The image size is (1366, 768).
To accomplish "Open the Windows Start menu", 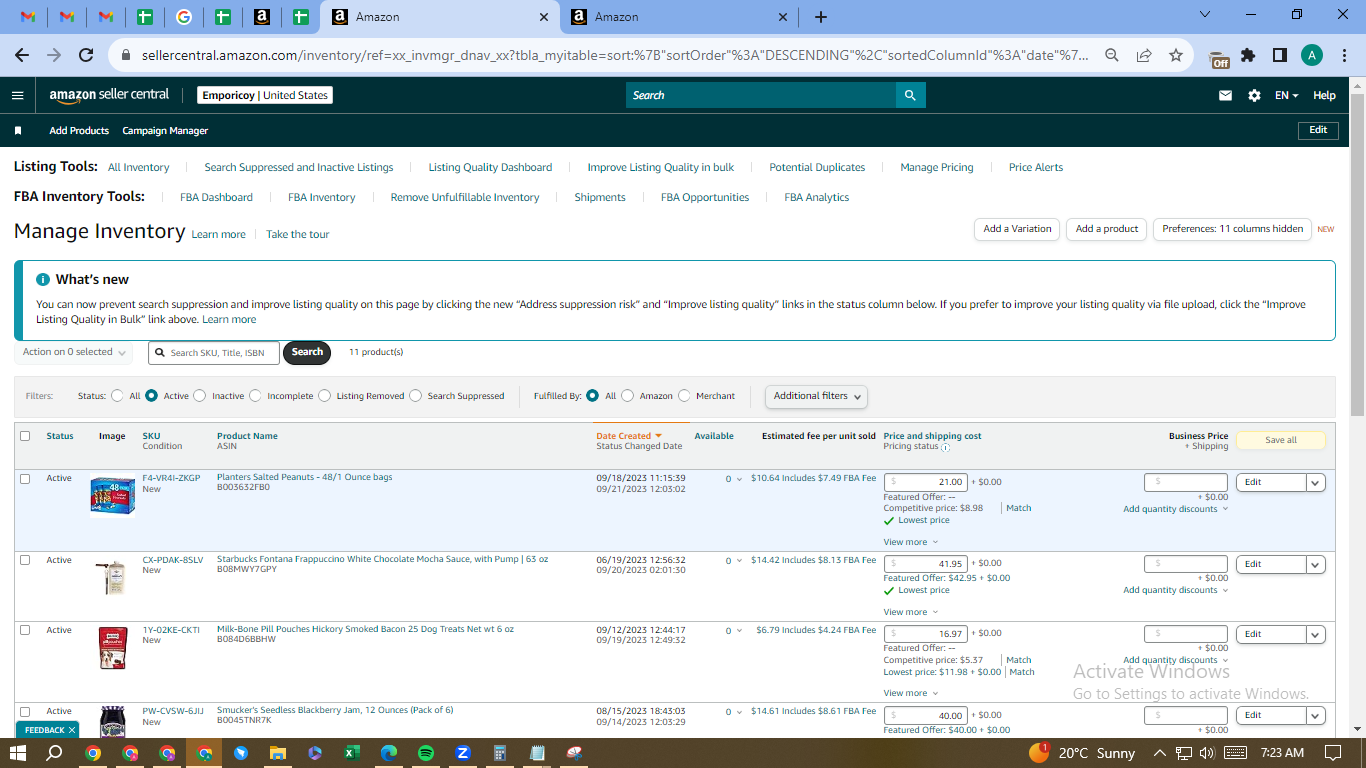I will point(18,753).
